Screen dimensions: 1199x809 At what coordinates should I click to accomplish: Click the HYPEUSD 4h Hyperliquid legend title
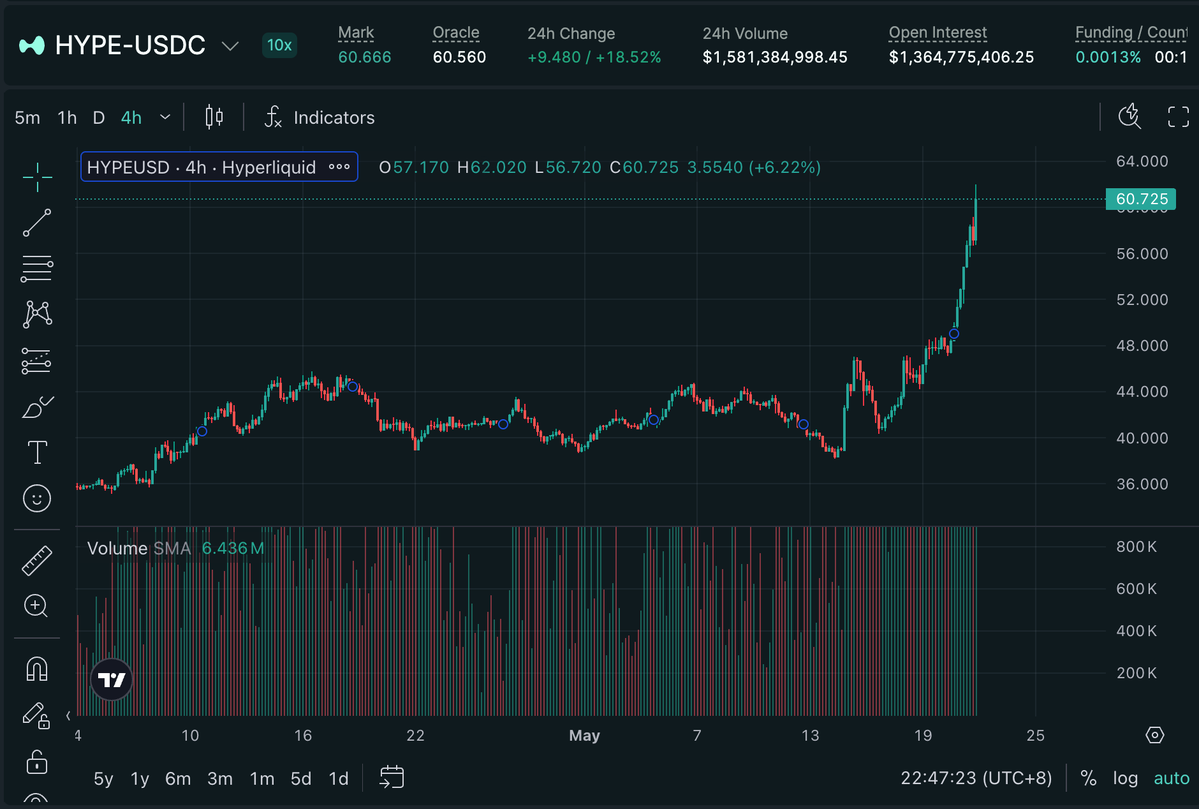click(x=201, y=167)
